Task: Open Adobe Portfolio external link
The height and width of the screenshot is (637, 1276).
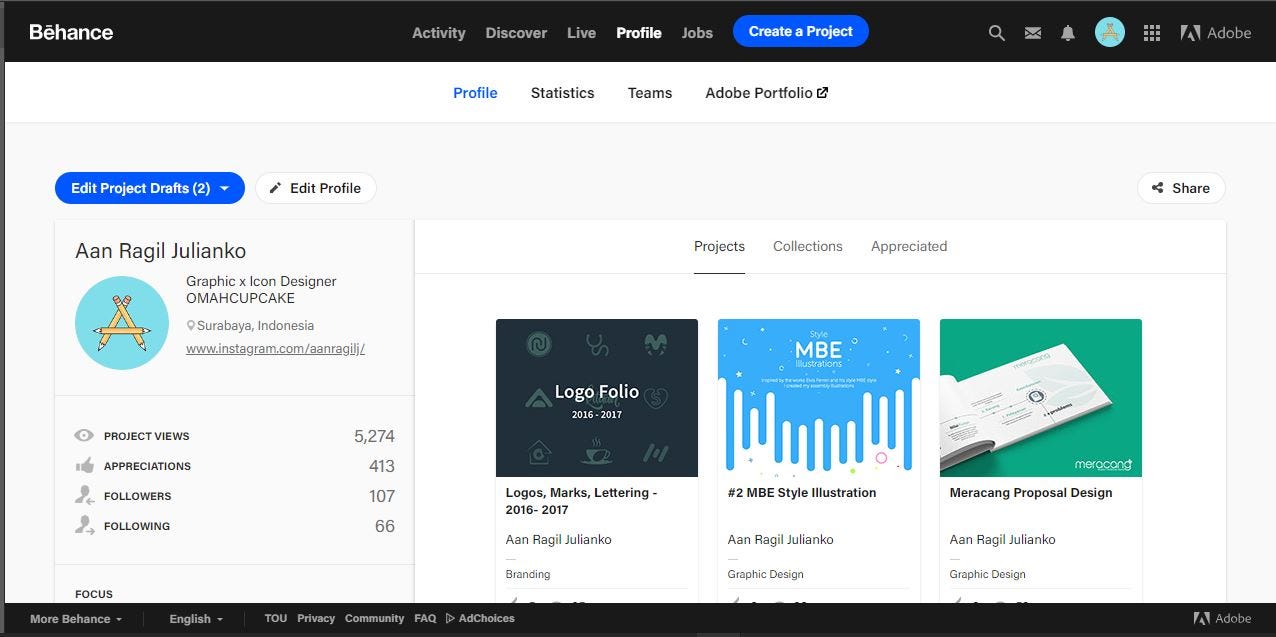Action: 767,93
